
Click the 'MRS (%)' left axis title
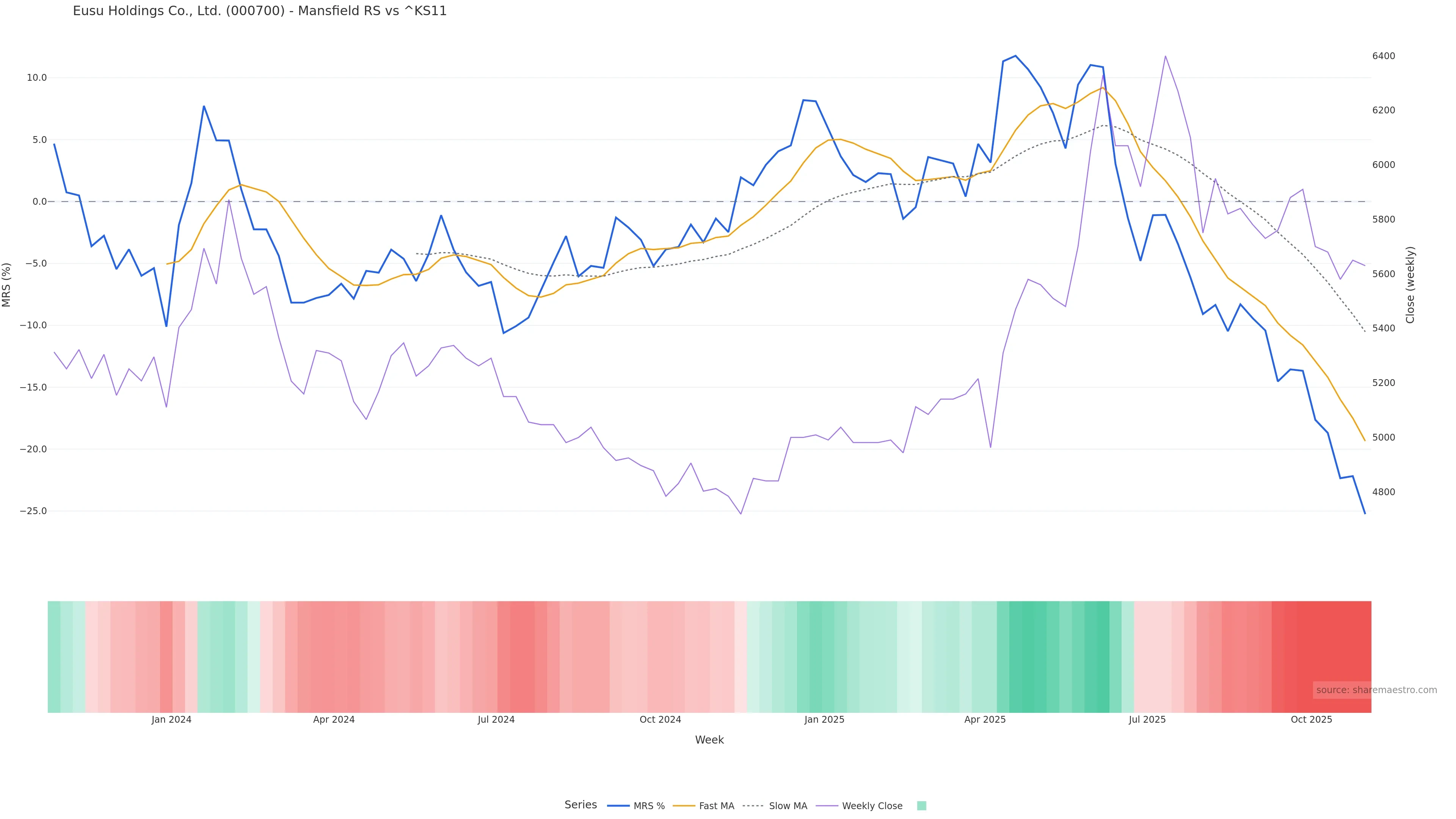tap(7, 285)
